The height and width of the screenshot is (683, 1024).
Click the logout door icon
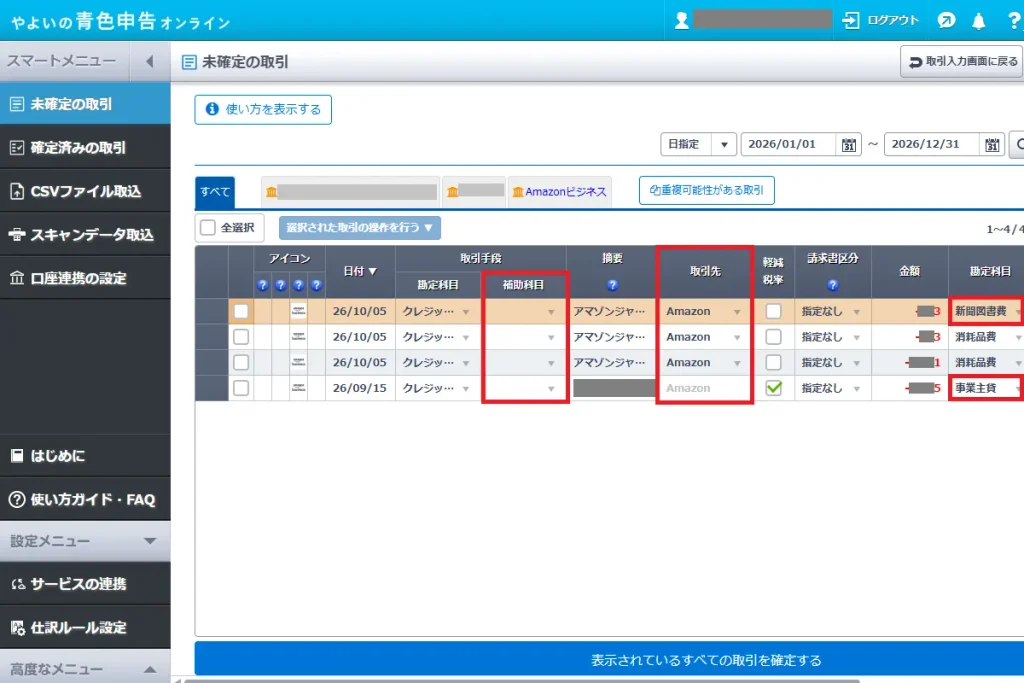tap(850, 21)
